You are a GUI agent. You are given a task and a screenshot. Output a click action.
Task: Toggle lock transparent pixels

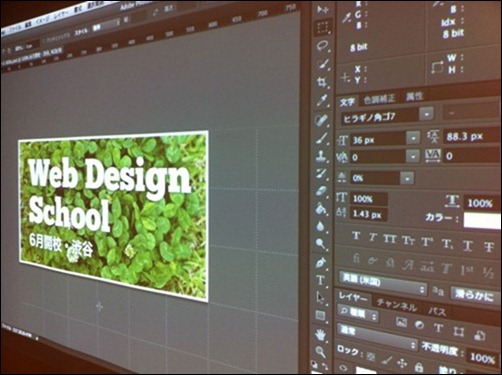(371, 356)
